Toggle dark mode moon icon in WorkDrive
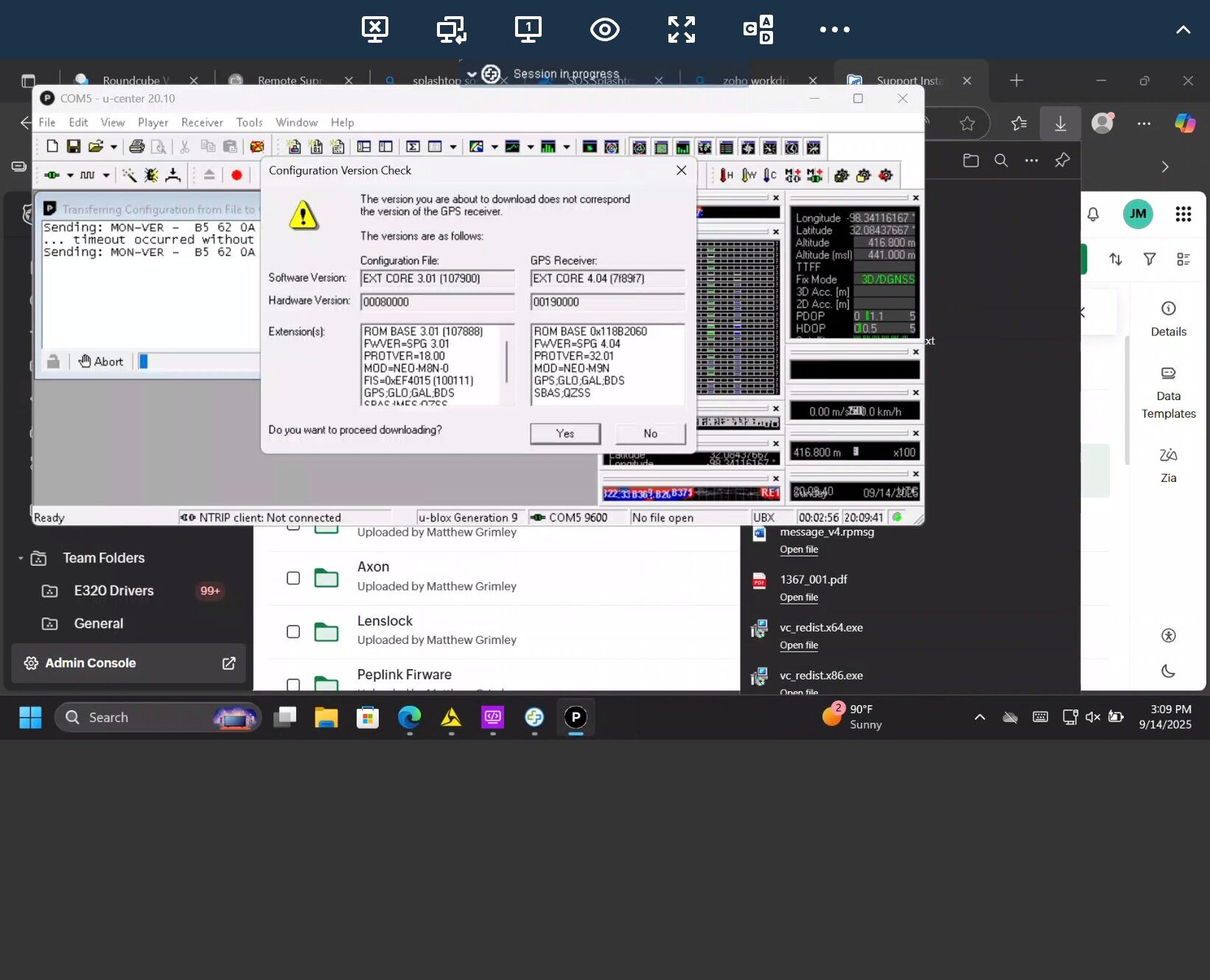The height and width of the screenshot is (980, 1210). [x=1168, y=671]
